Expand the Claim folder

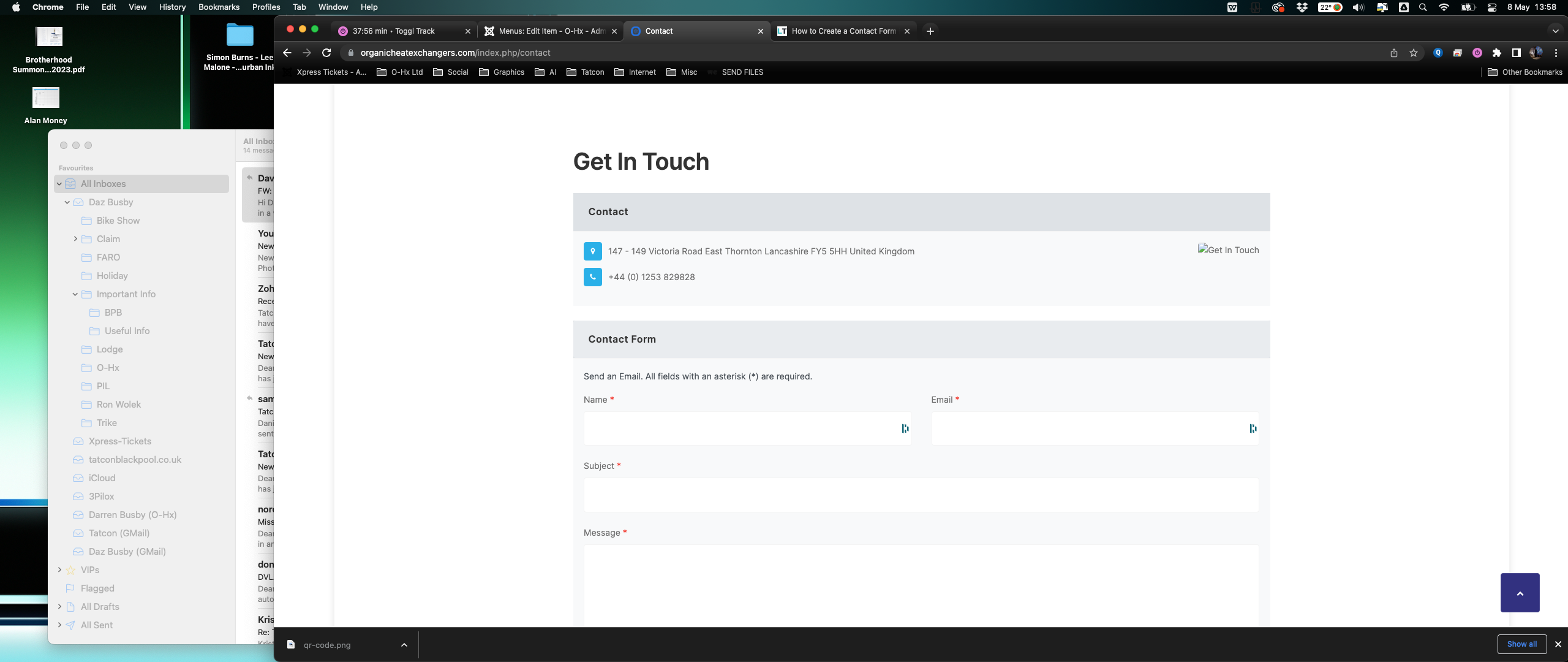tap(75, 239)
